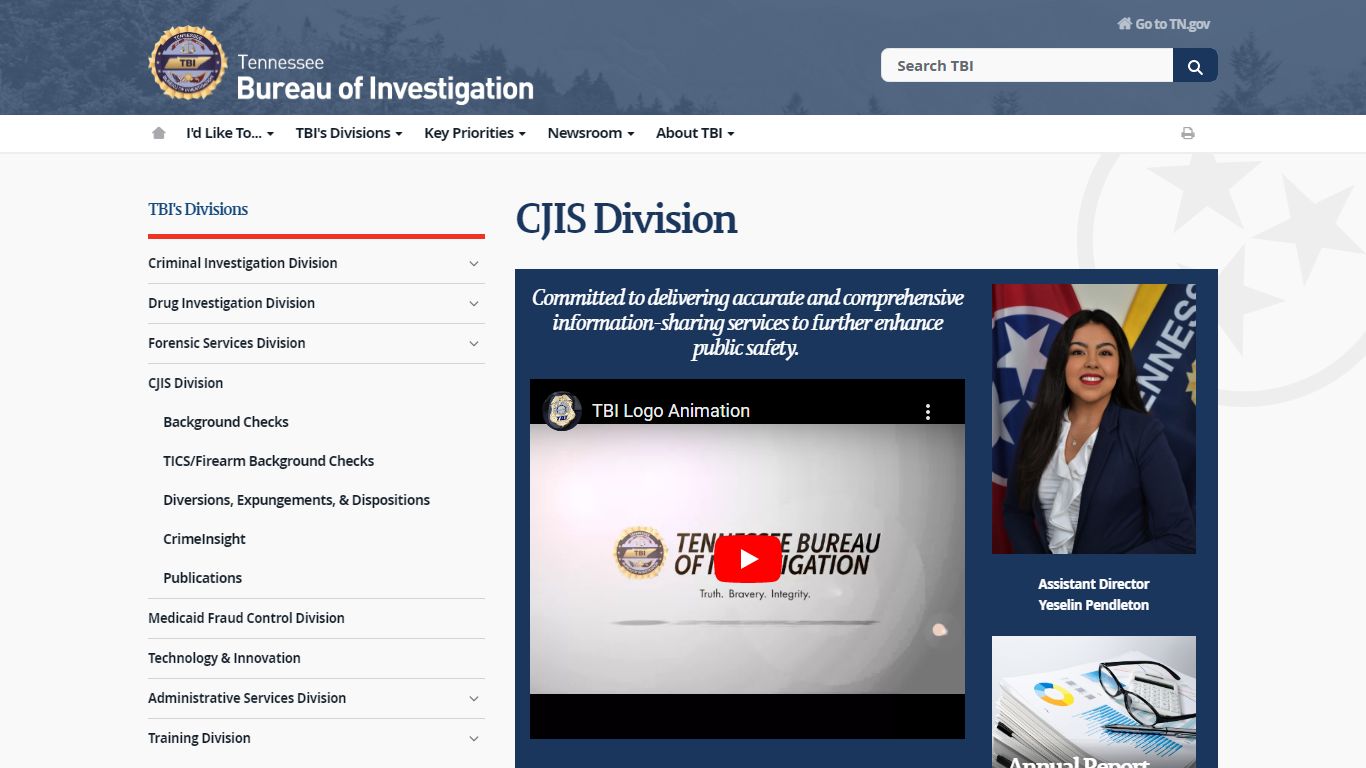Open the video three-dot options menu
The height and width of the screenshot is (768, 1366).
click(x=928, y=411)
